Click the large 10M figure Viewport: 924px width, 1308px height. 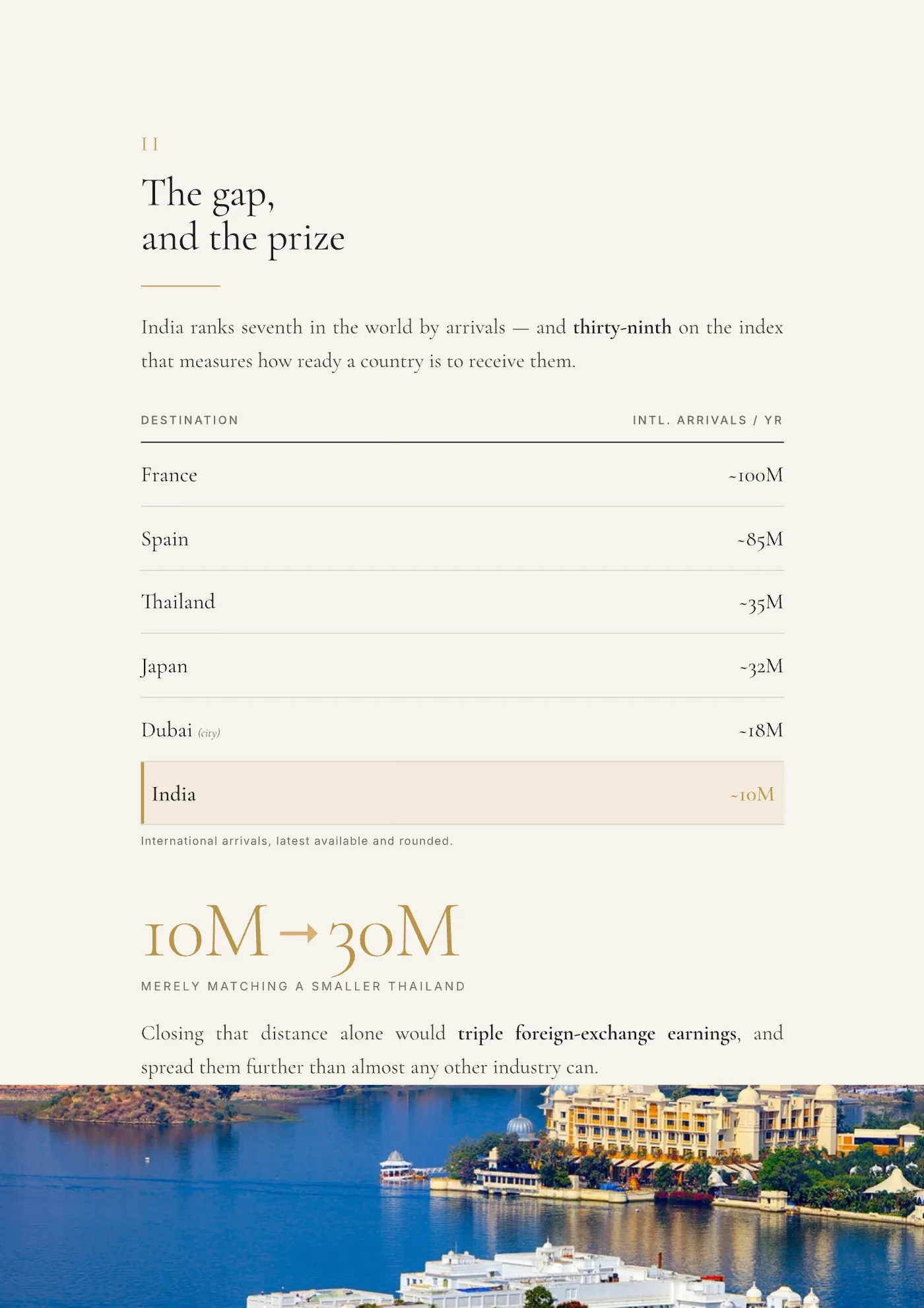pos(206,931)
